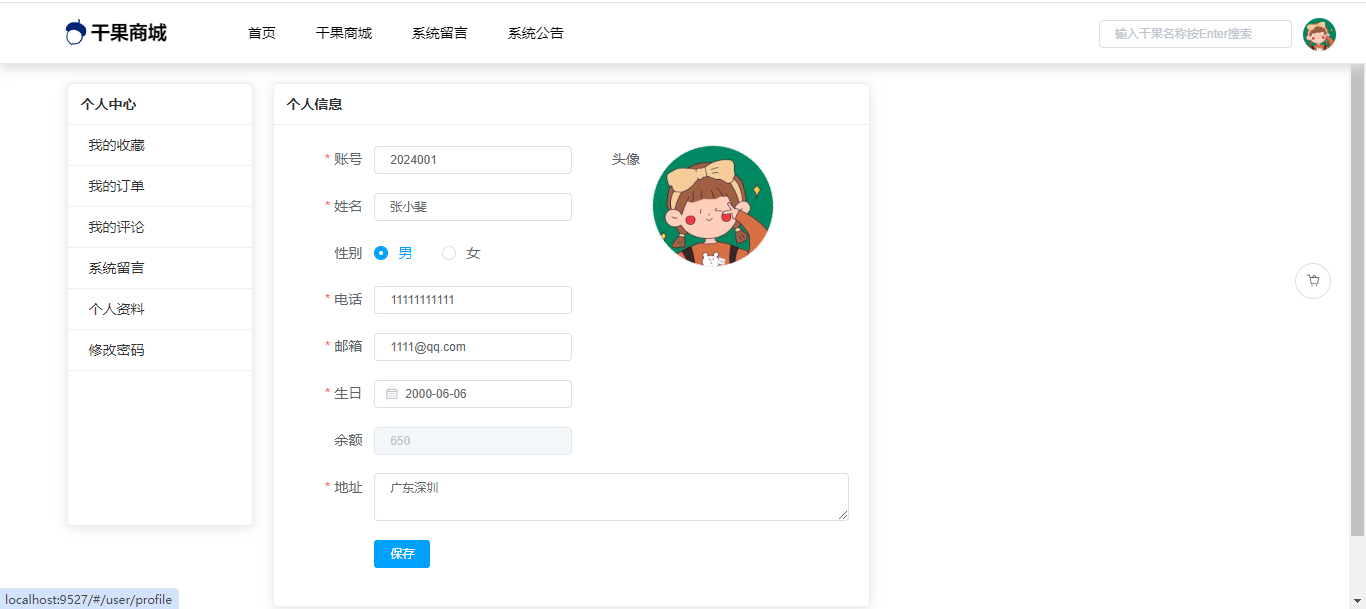This screenshot has width=1366, height=609.
Task: Open 系统公告 in top navigation
Action: click(x=536, y=33)
